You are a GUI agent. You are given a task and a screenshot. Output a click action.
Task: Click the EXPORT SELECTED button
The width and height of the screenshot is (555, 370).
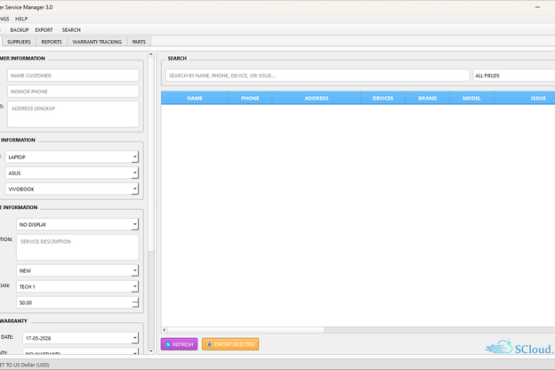(230, 344)
